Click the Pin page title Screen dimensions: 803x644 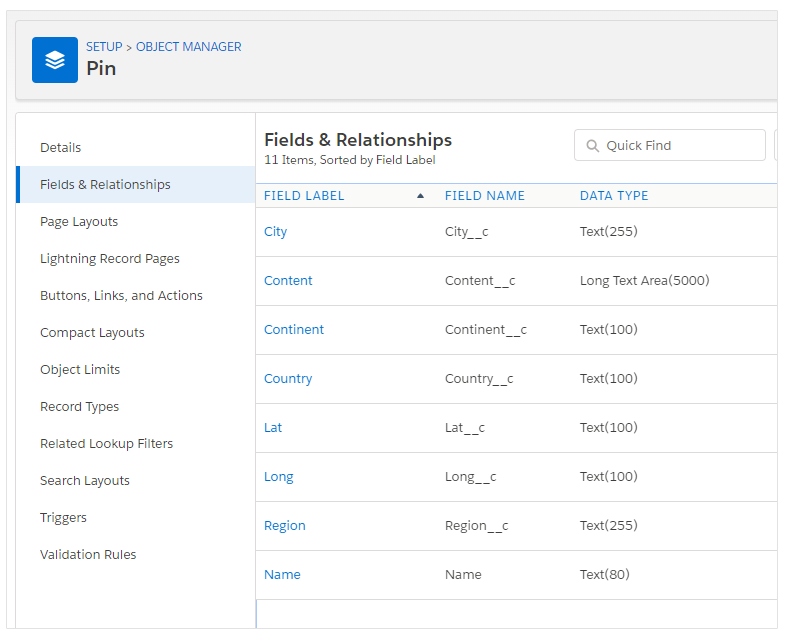[x=101, y=69]
